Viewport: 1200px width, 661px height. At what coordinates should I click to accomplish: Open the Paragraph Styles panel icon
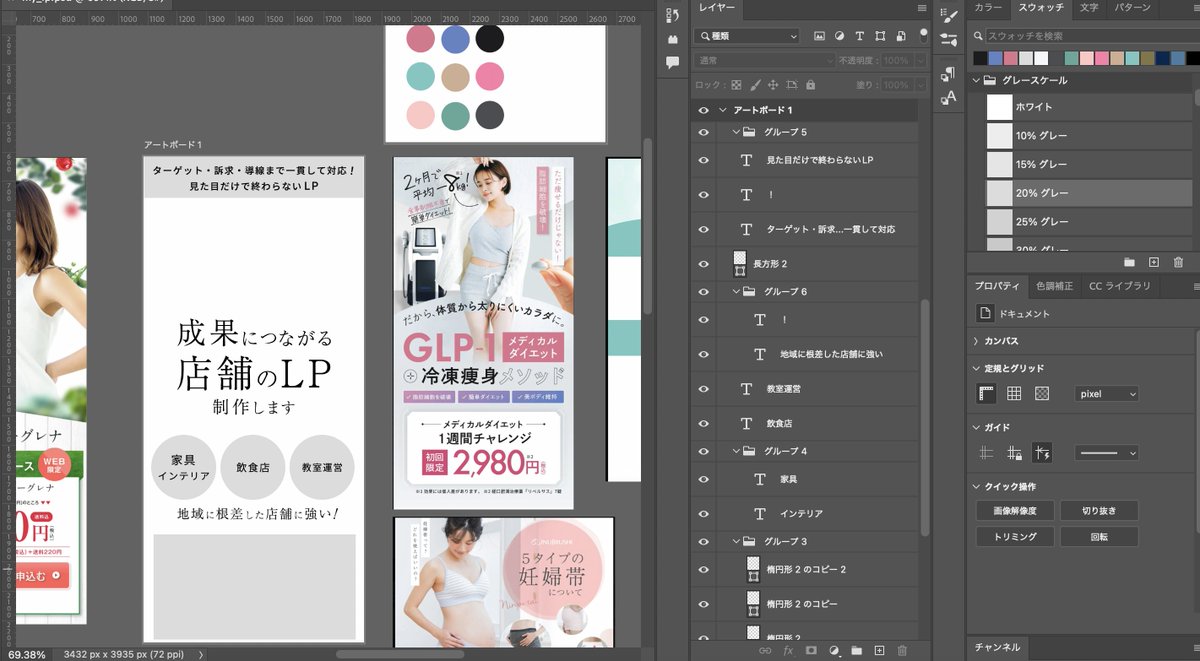point(949,74)
